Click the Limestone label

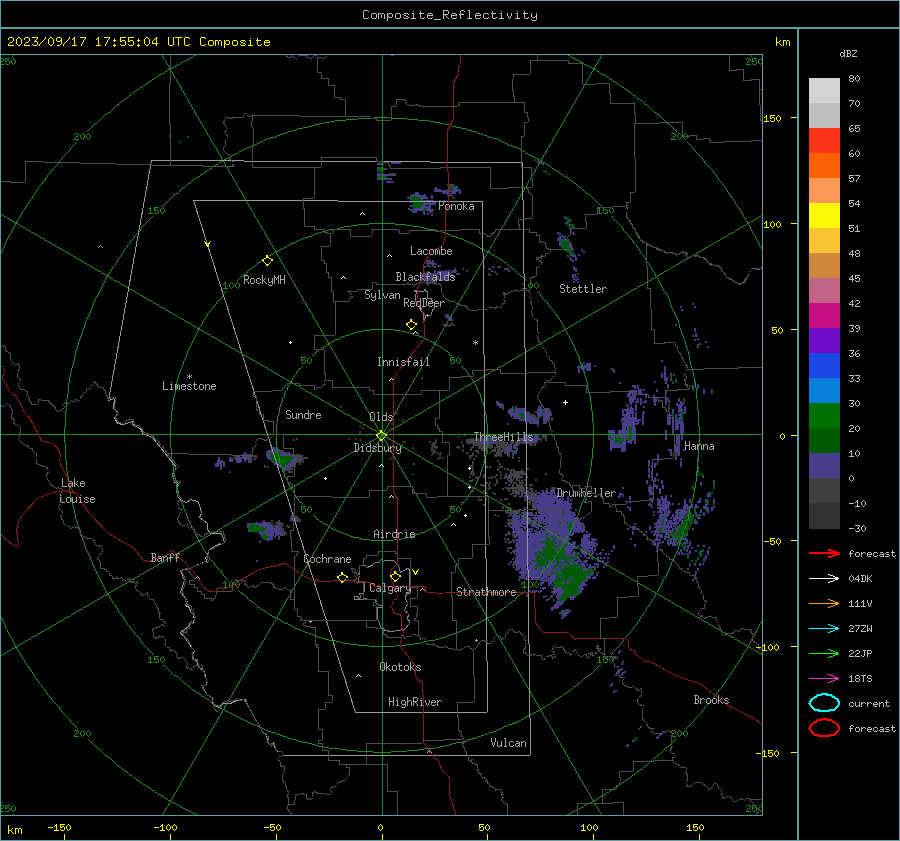pyautogui.click(x=189, y=386)
